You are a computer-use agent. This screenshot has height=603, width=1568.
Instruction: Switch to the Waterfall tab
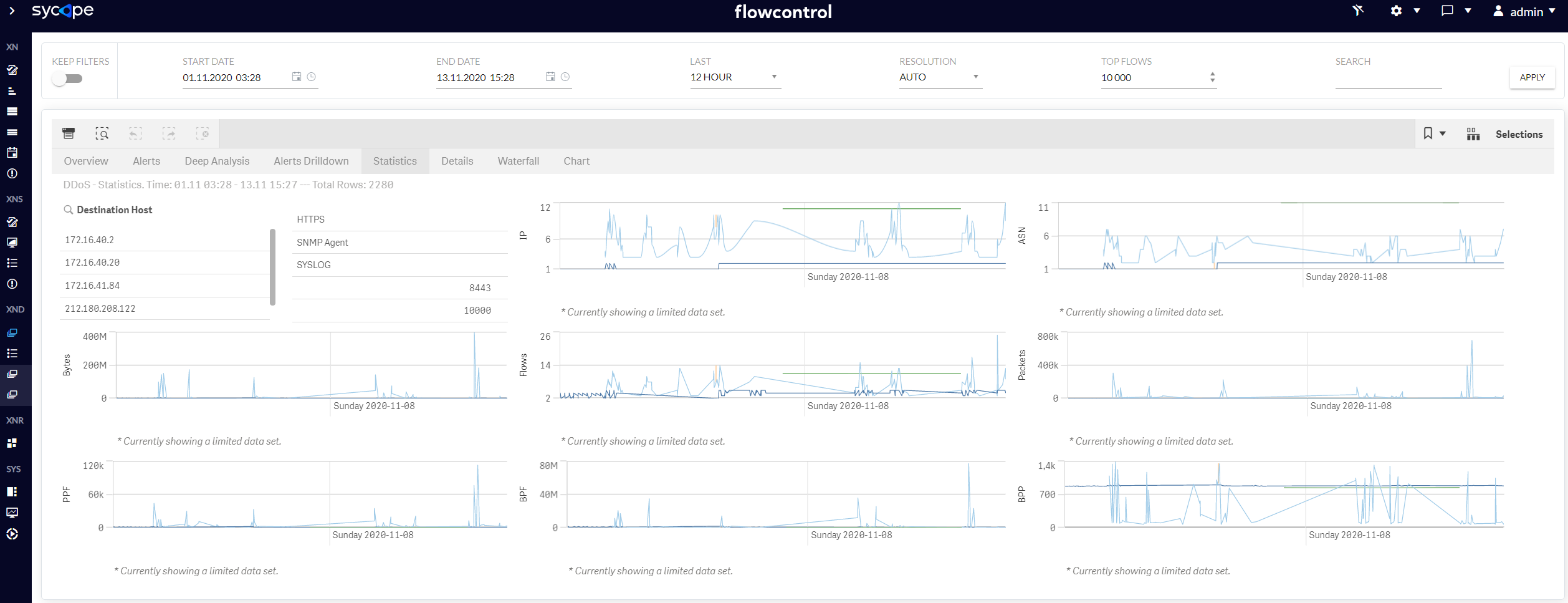[x=518, y=161]
